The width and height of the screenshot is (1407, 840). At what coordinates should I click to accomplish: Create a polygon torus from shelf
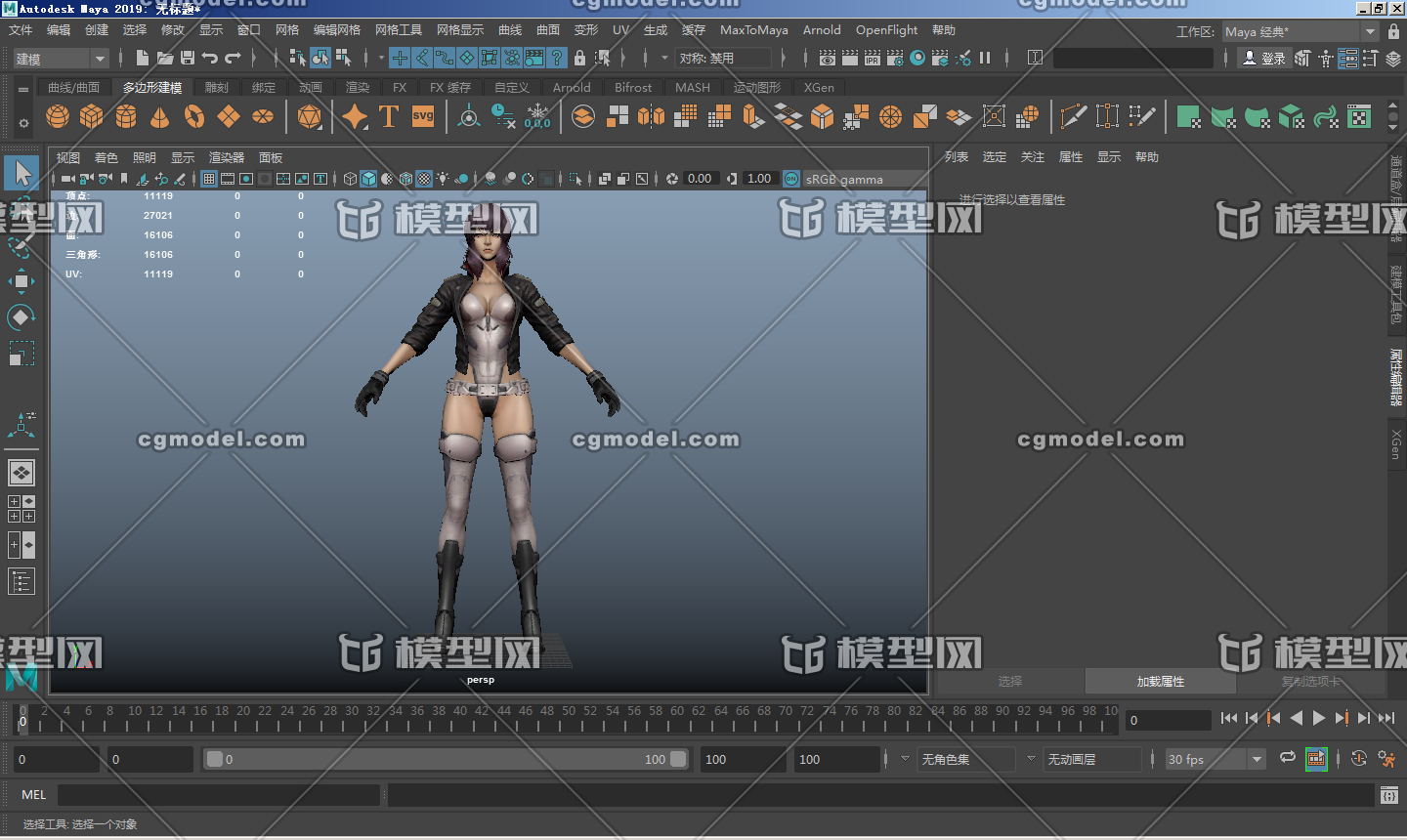point(194,117)
